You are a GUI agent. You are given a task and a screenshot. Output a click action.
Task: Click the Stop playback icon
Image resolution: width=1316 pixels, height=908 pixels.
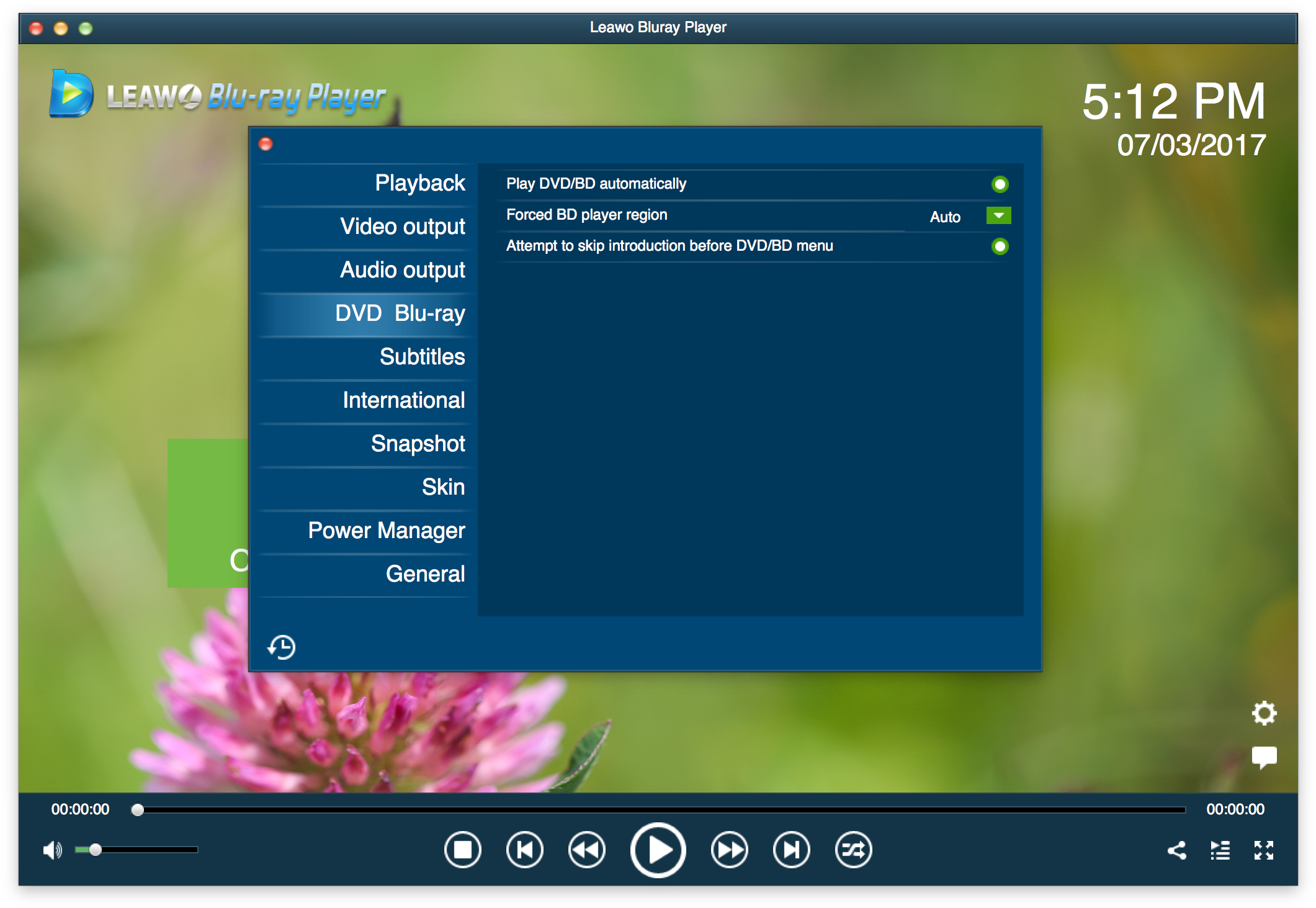(x=462, y=850)
